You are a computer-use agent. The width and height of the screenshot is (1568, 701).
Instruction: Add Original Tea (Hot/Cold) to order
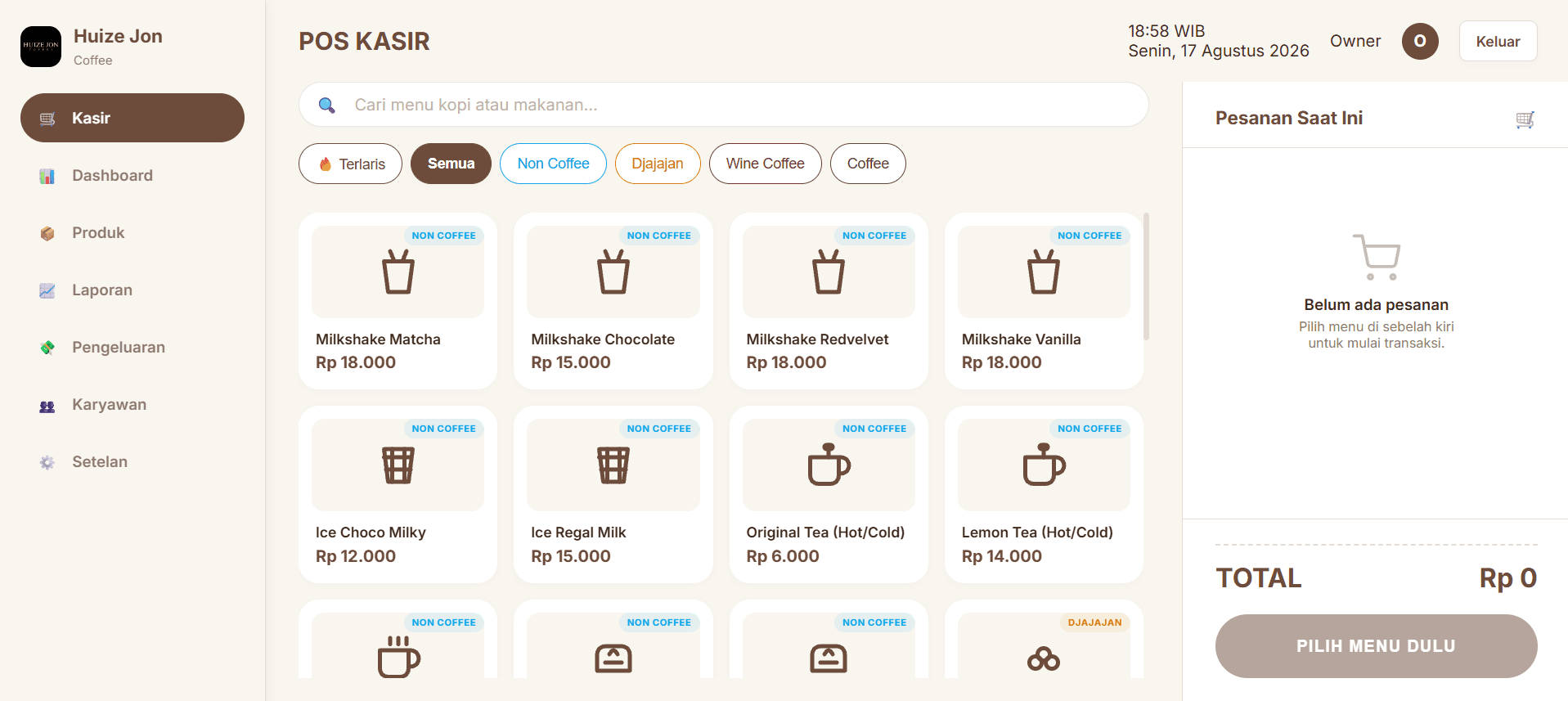click(x=829, y=495)
